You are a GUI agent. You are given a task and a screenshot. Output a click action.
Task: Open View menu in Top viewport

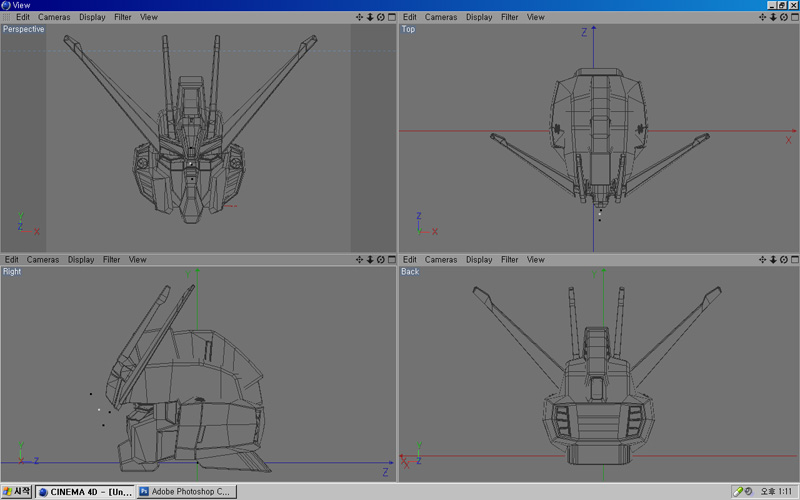536,17
